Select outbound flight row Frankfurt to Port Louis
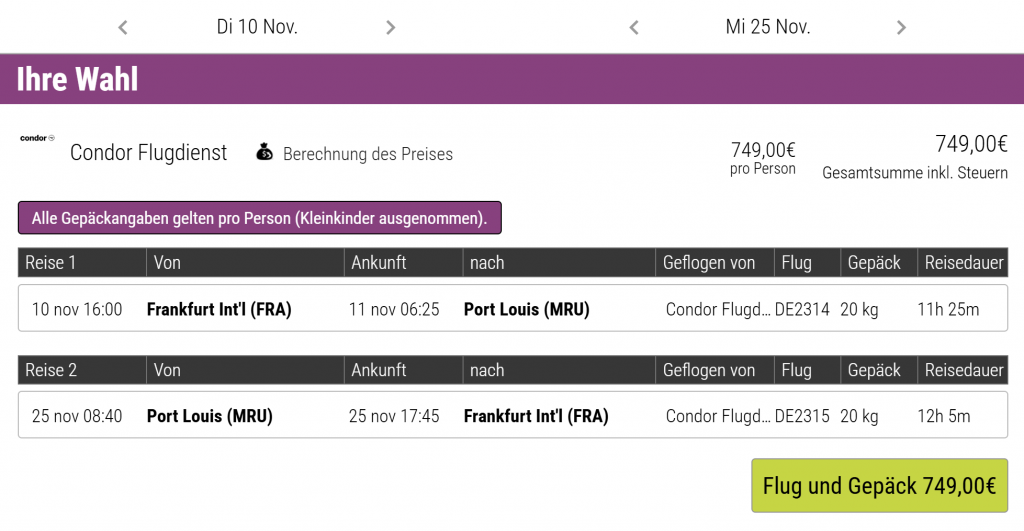This screenshot has width=1024, height=531. pyautogui.click(x=512, y=309)
